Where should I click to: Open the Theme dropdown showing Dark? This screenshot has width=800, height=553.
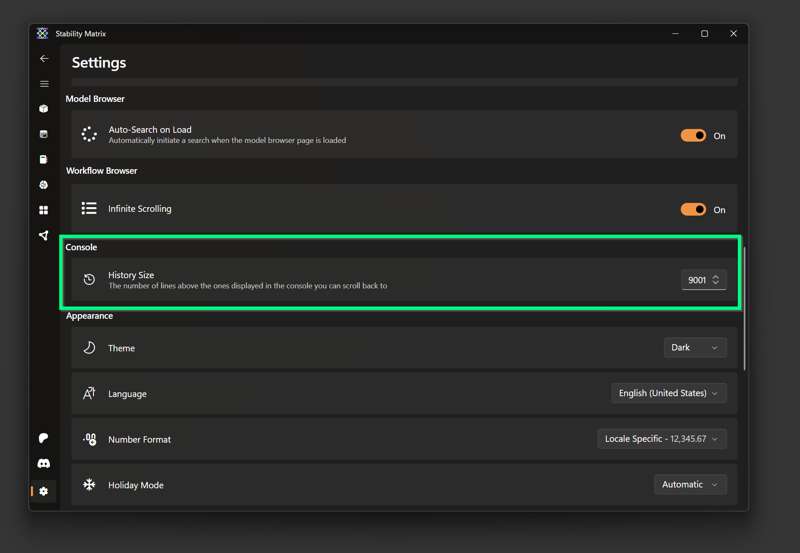[694, 348]
